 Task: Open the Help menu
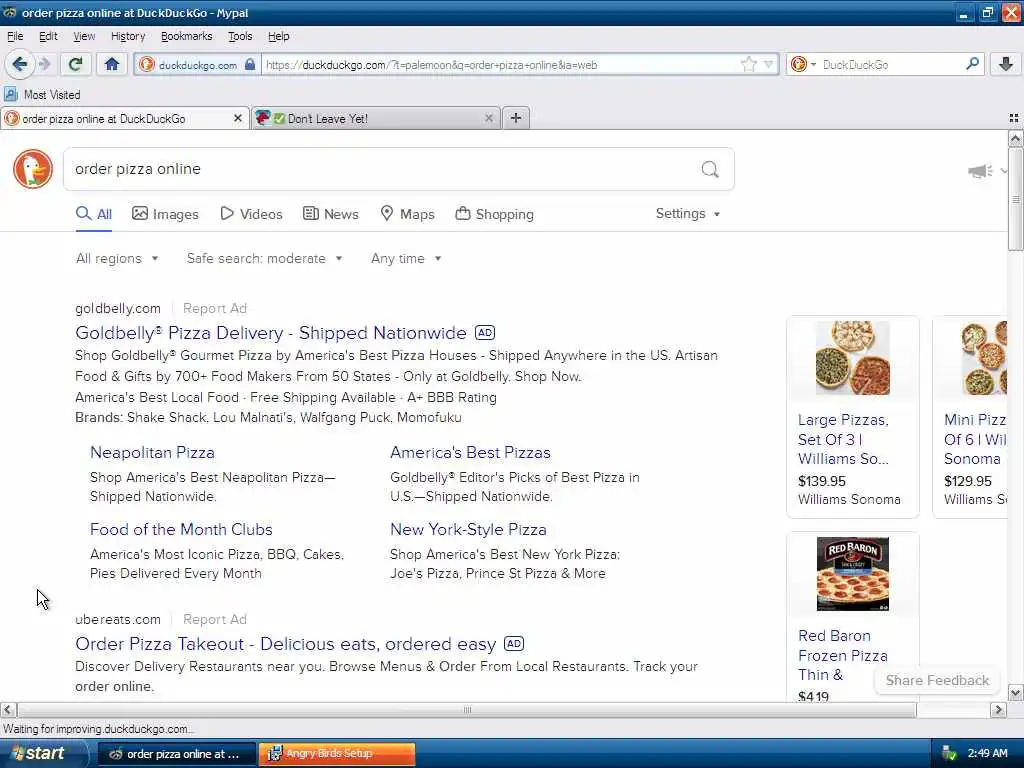coord(278,37)
